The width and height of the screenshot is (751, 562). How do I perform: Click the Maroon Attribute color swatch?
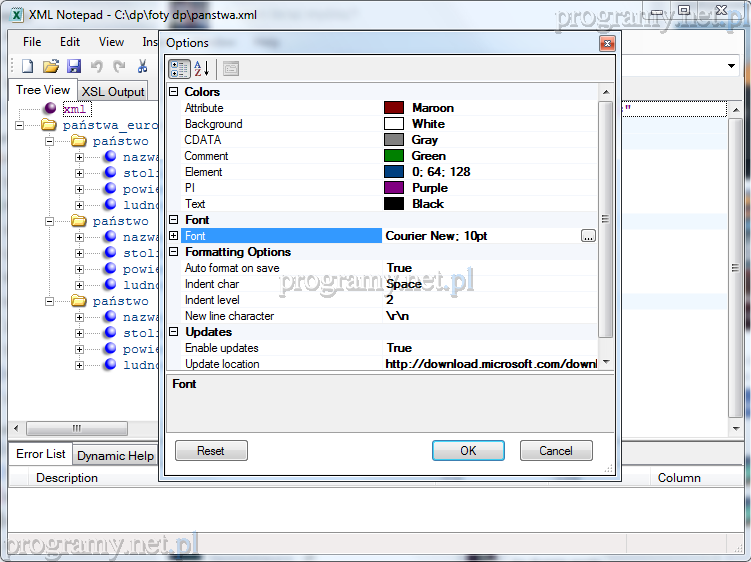pyautogui.click(x=394, y=108)
